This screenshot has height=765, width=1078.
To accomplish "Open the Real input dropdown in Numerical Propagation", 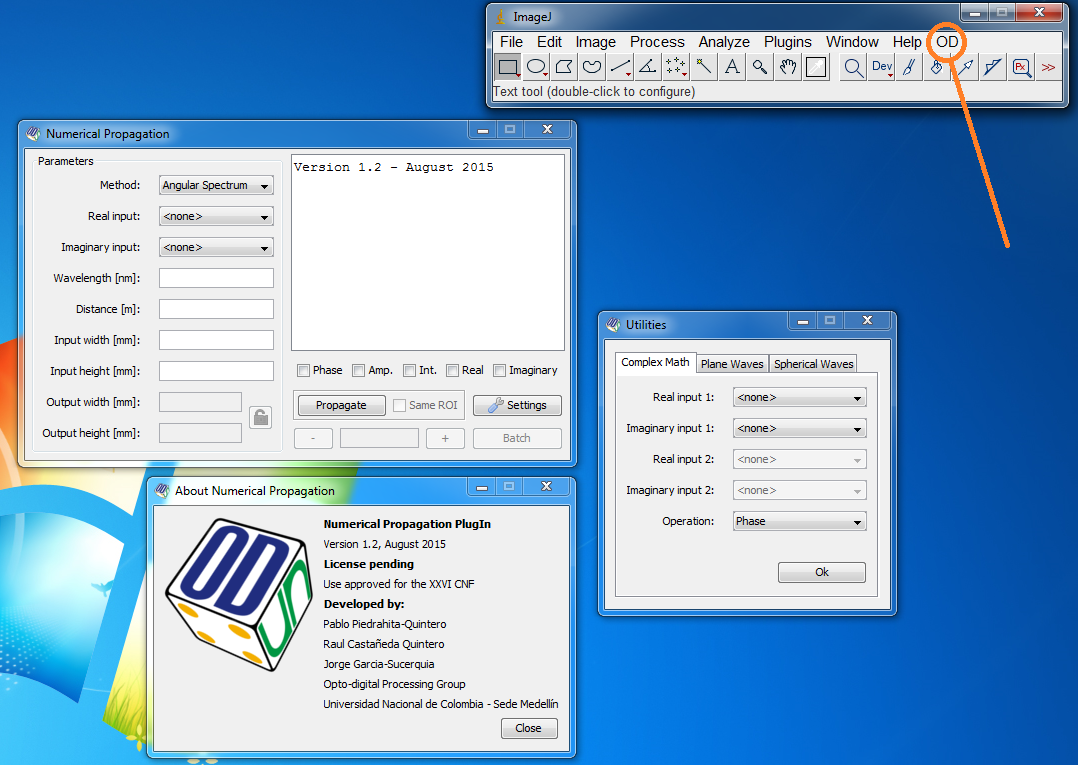I will [x=216, y=217].
